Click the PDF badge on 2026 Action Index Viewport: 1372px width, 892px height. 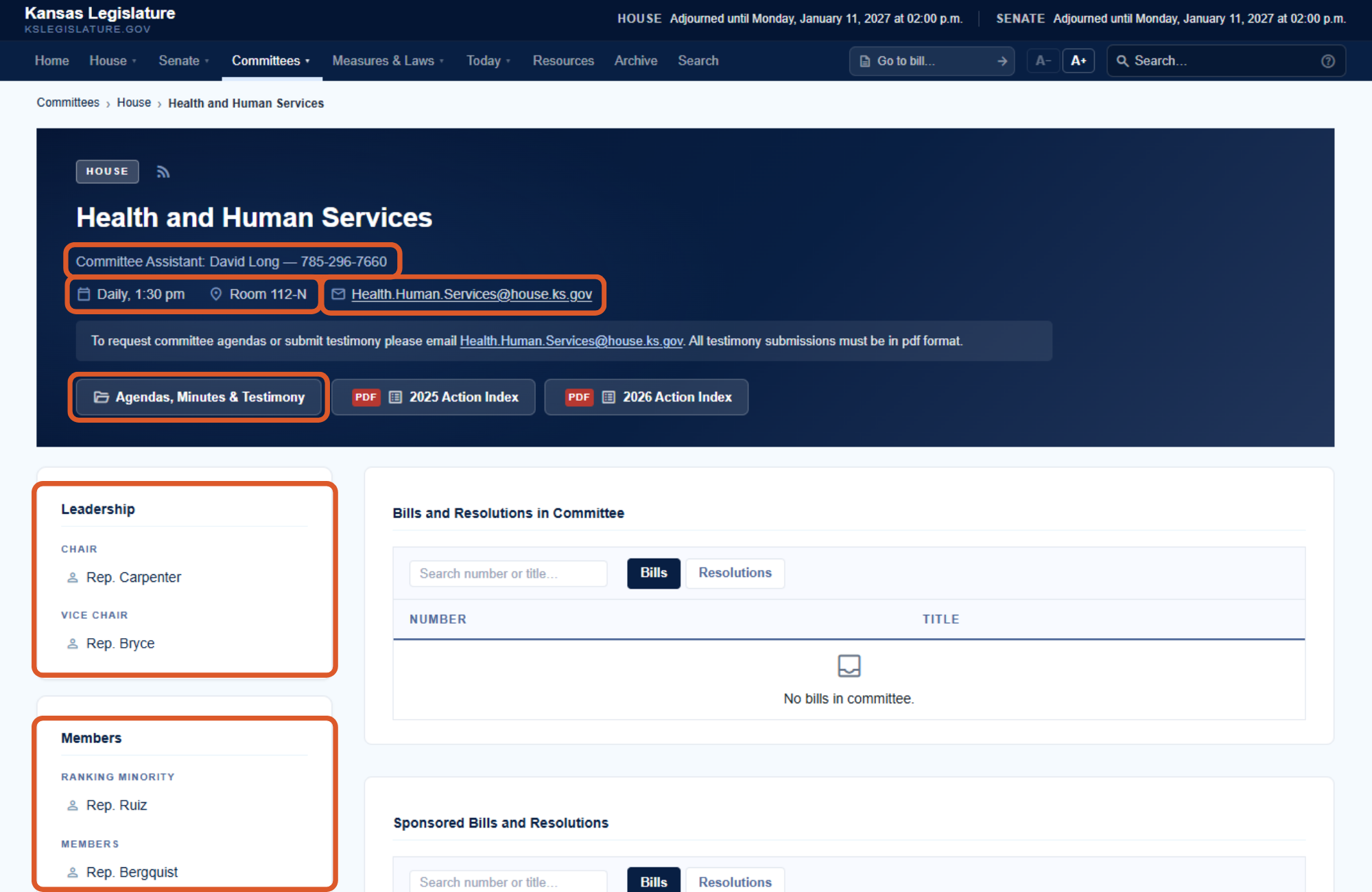click(579, 397)
